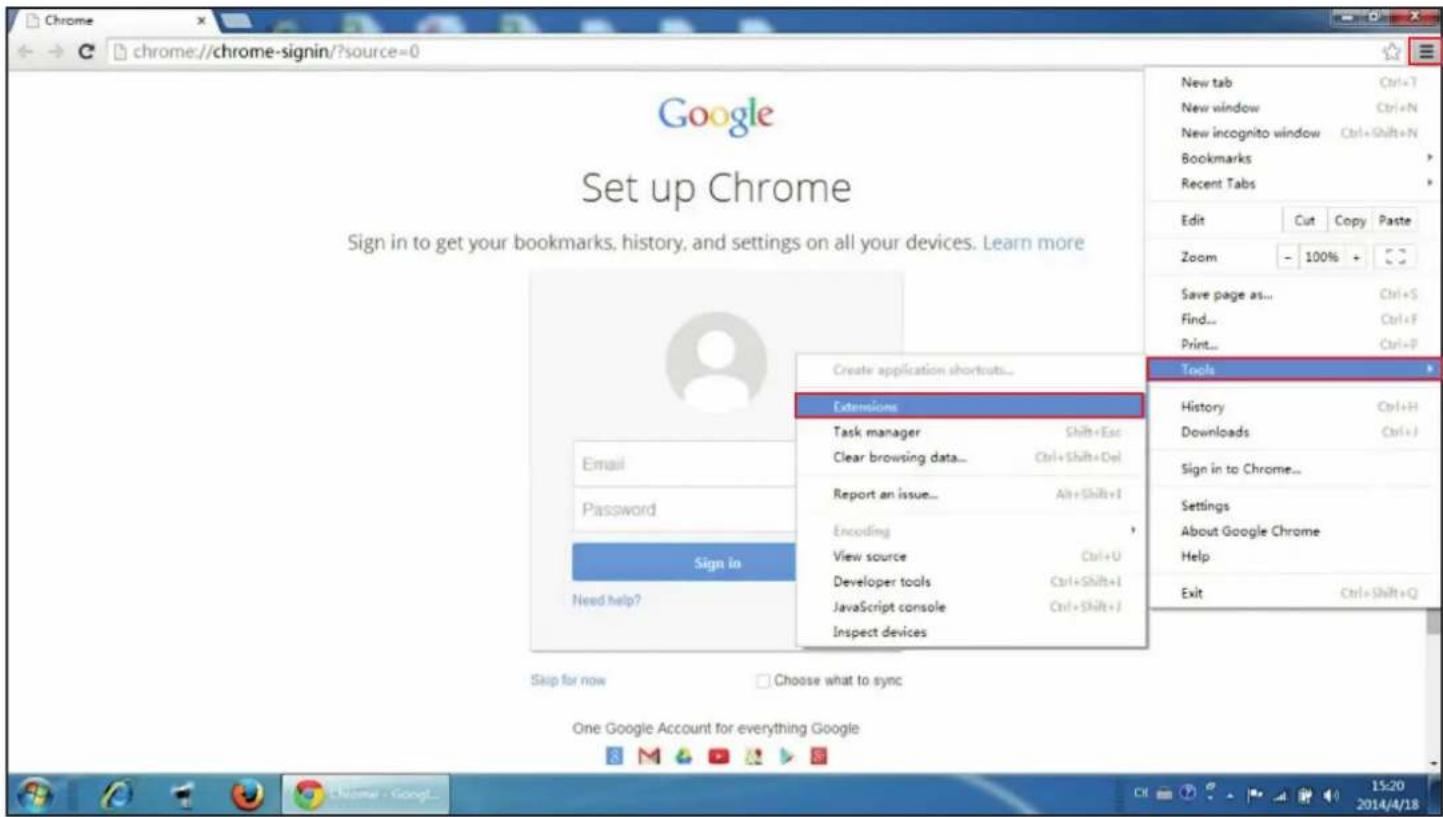The width and height of the screenshot is (1443, 817).
Task: Choose Report an issue...
Action: pos(971,494)
